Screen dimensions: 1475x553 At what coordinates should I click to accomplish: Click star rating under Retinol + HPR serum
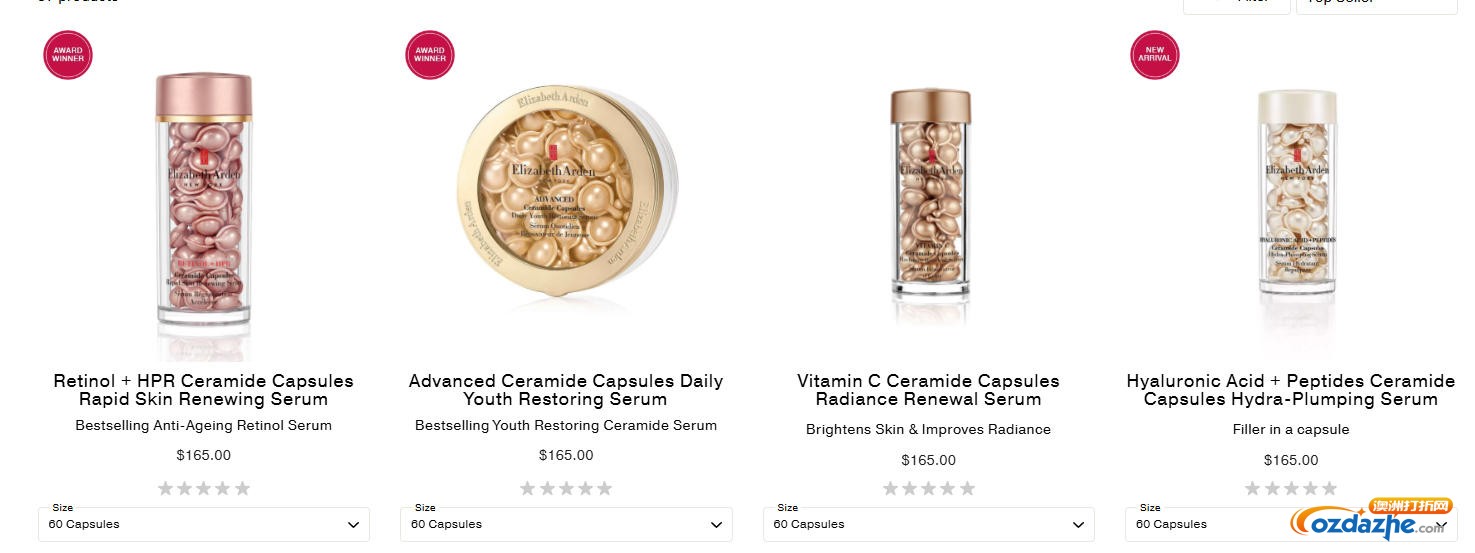204,489
